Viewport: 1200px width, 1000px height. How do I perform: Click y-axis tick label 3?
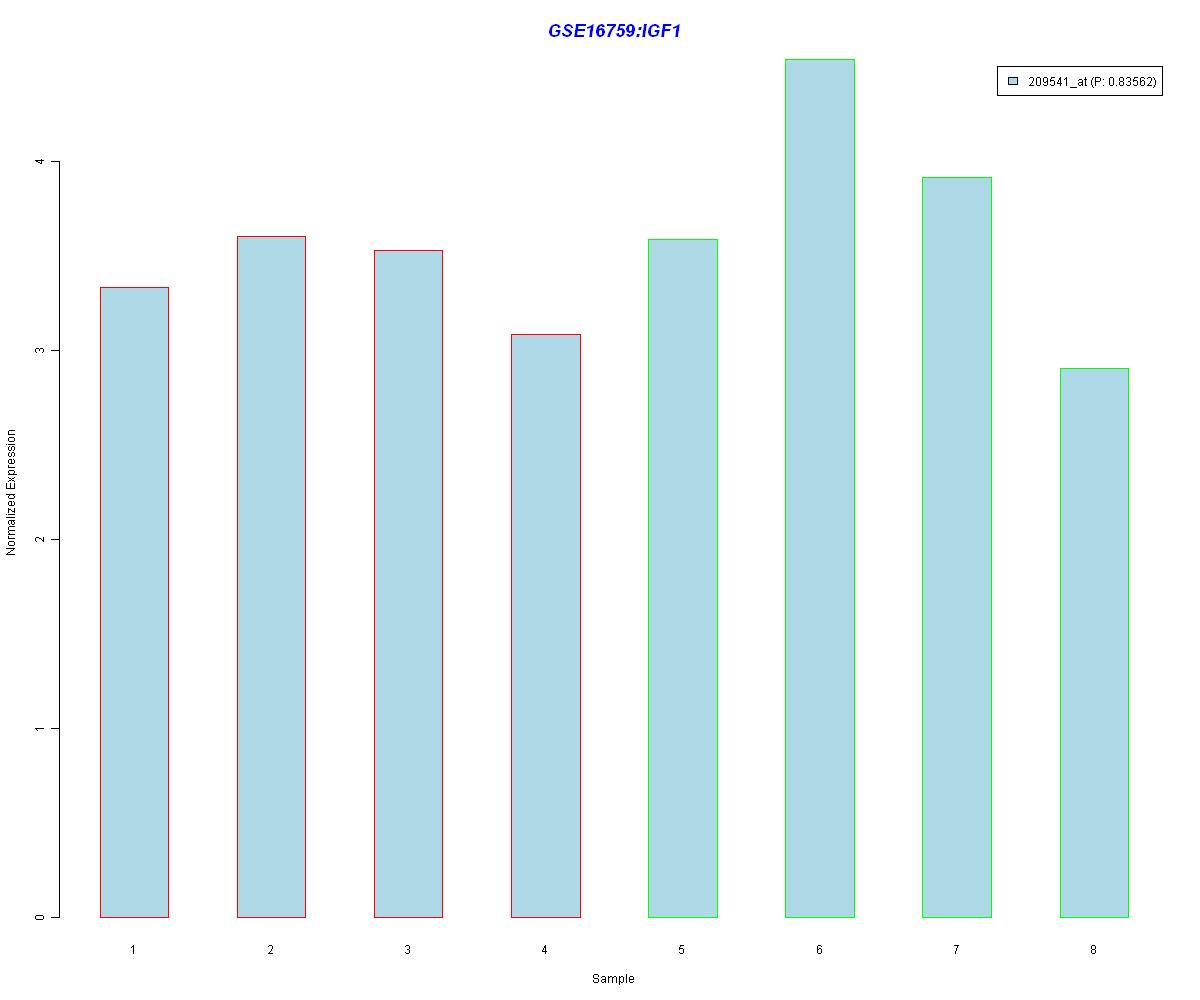tap(40, 350)
